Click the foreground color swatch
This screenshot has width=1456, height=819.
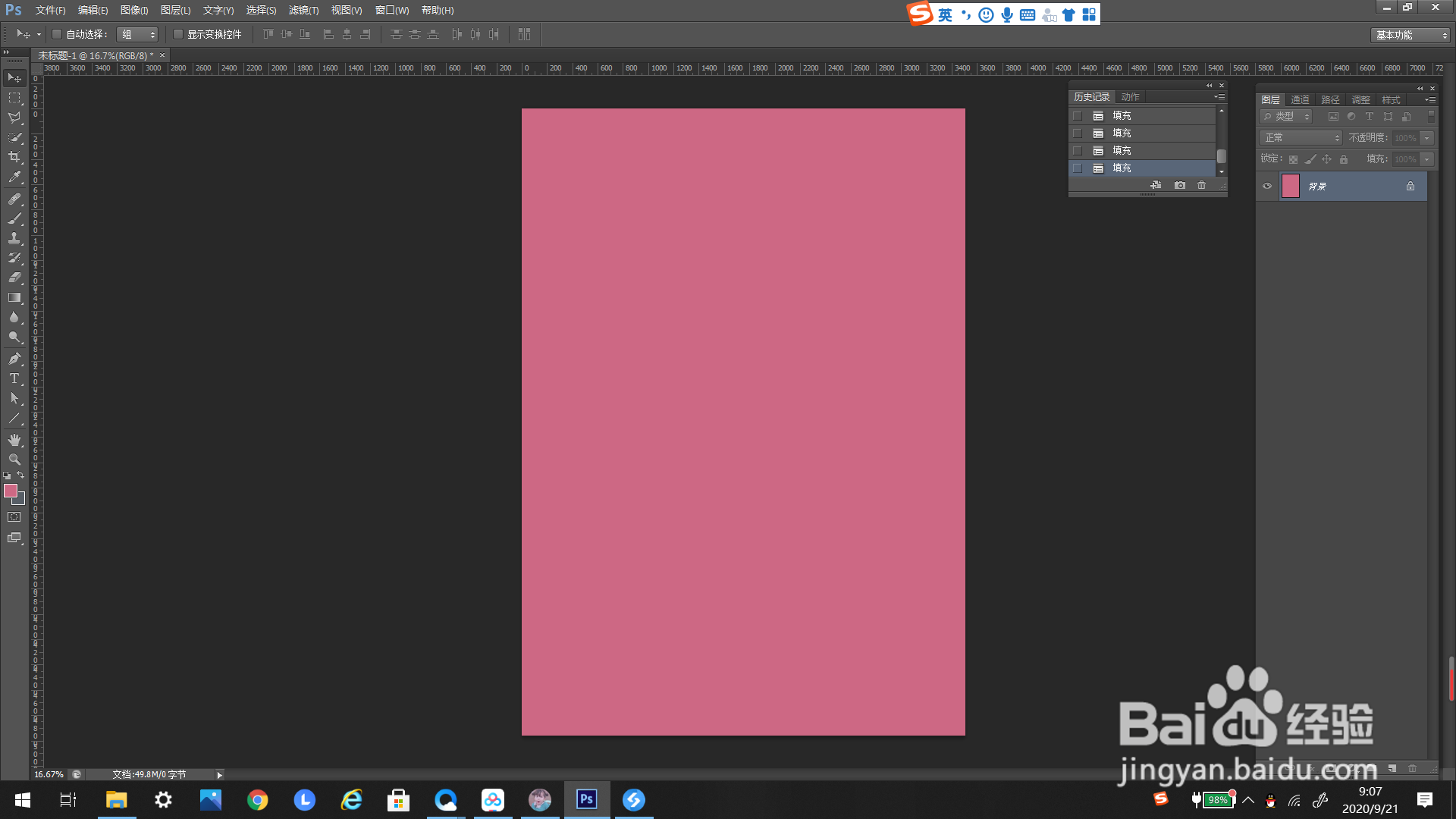(11, 491)
